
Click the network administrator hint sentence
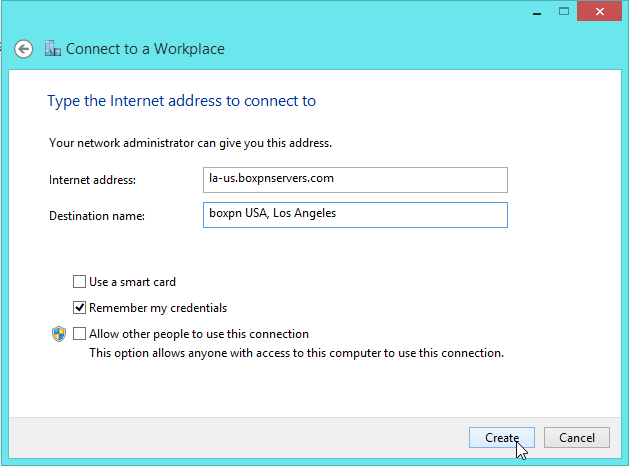190,143
